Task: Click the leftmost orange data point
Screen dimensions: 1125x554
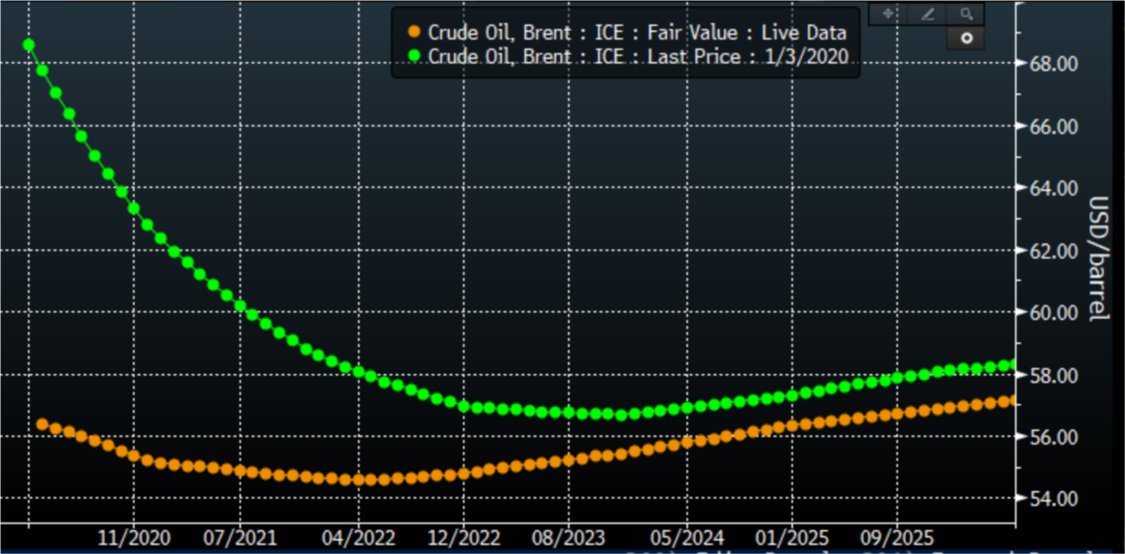Action: pos(42,424)
